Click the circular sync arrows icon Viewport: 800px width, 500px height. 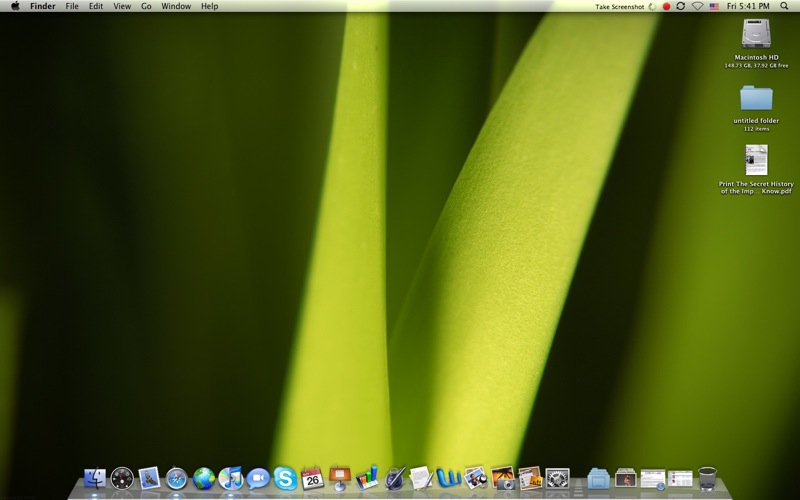coord(681,6)
